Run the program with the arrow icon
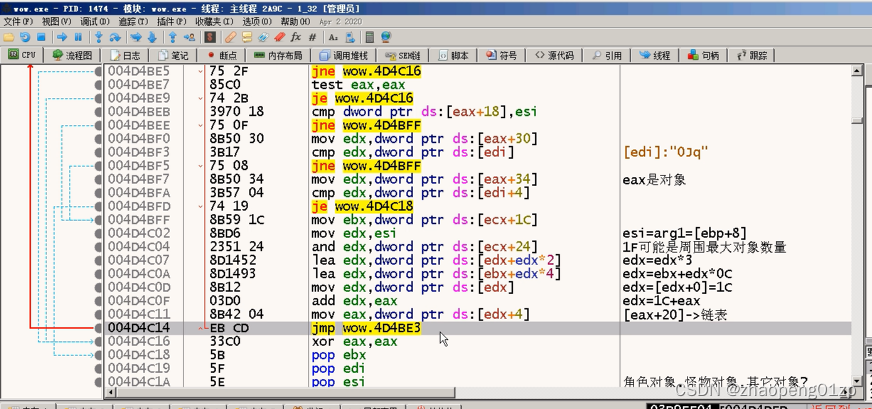 (x=62, y=37)
